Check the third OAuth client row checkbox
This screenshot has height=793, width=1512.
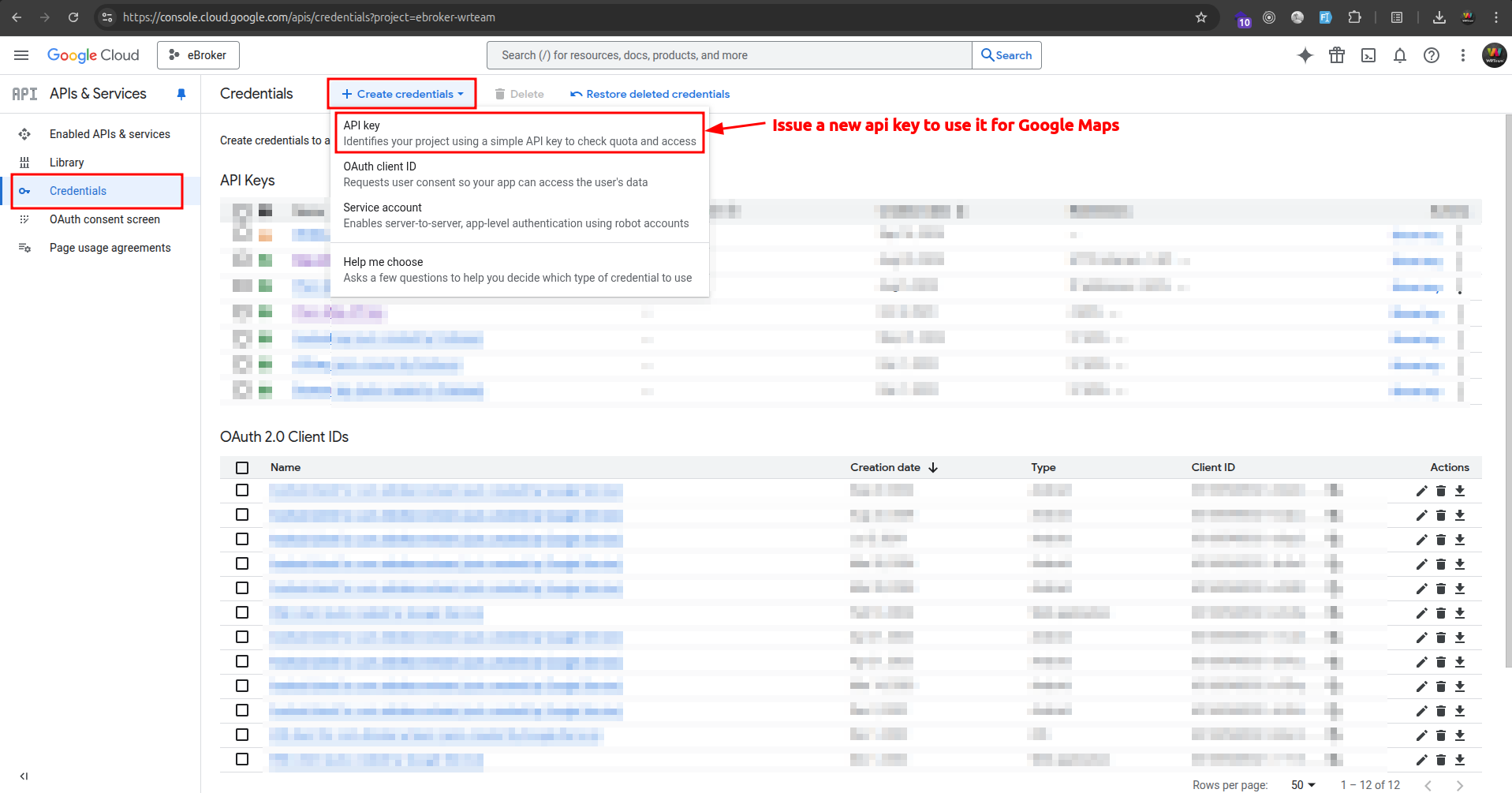[242, 539]
